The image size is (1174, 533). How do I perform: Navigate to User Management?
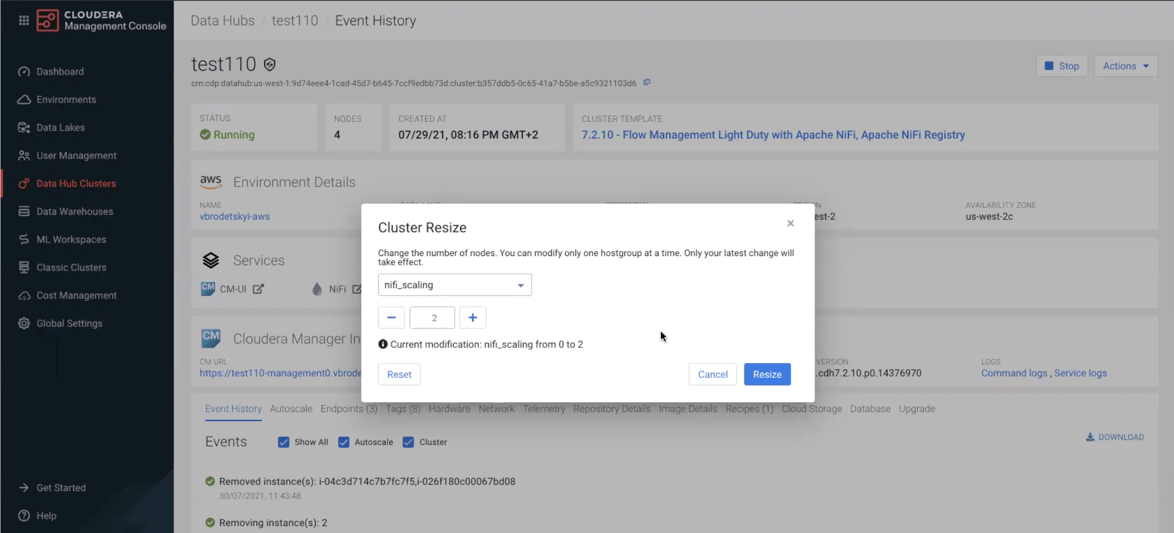[76, 156]
